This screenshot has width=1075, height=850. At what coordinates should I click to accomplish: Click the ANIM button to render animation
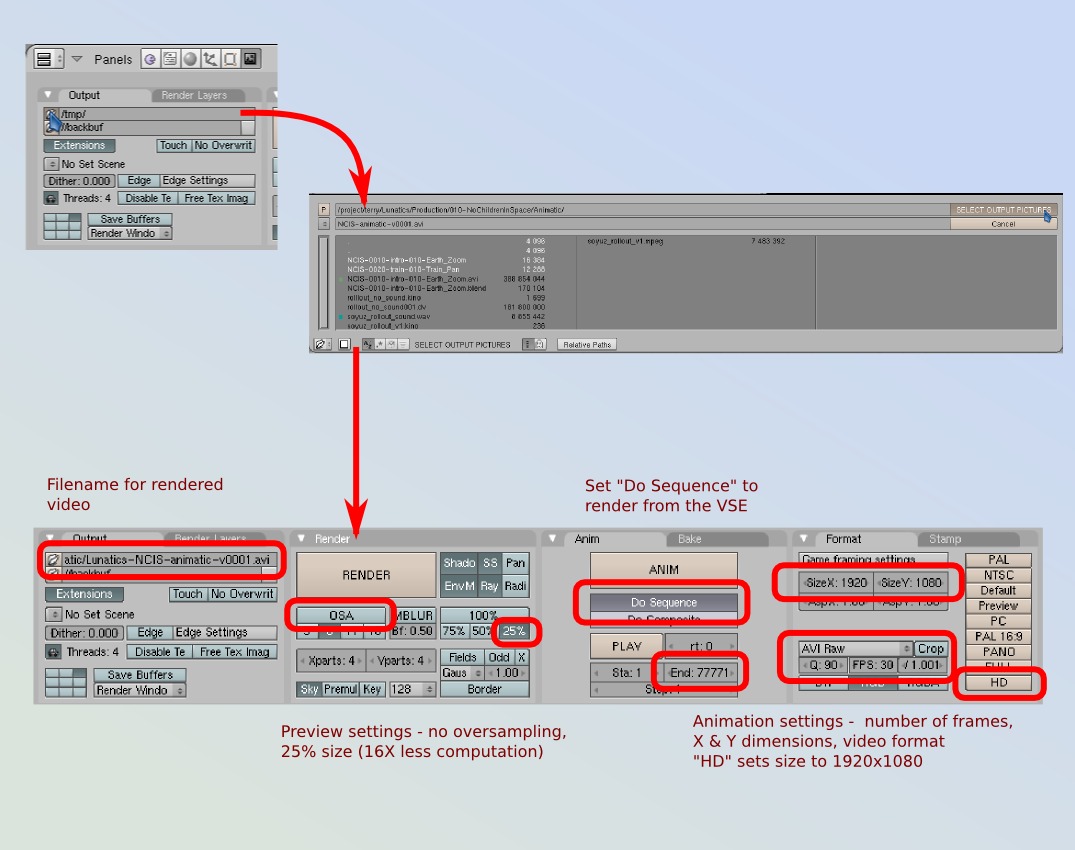click(664, 570)
